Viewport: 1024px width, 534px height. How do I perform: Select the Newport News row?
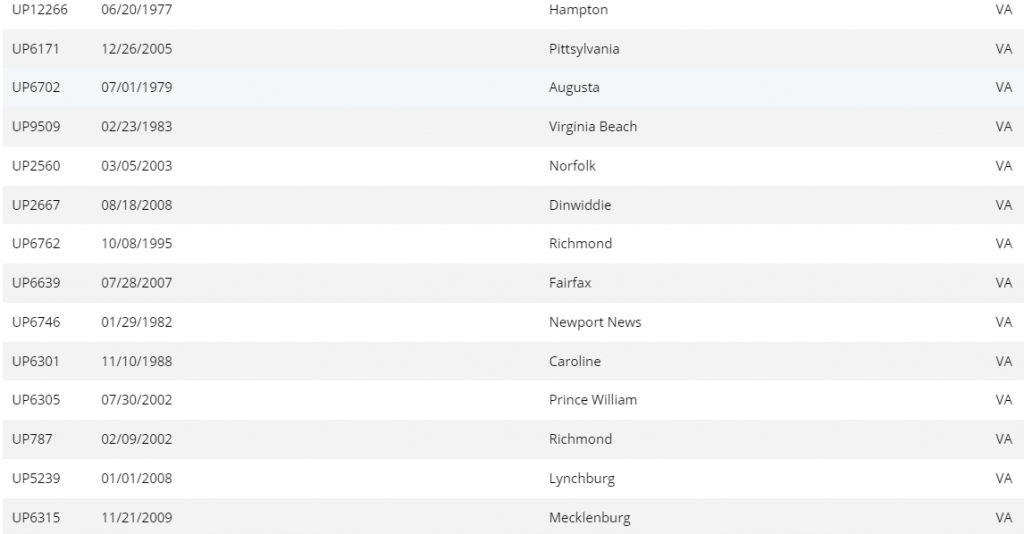[595, 322]
